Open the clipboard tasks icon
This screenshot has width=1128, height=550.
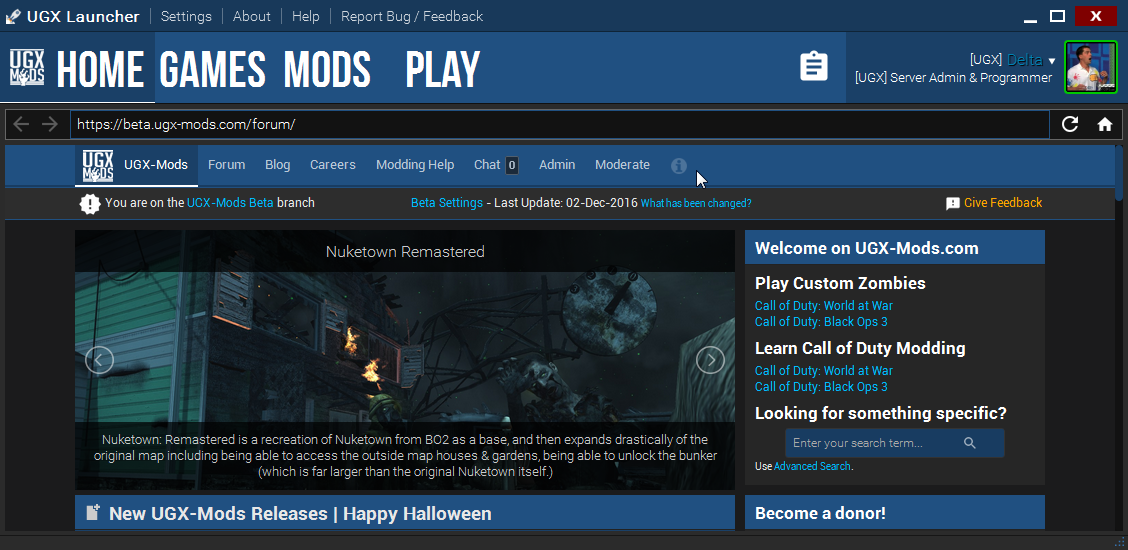click(814, 66)
